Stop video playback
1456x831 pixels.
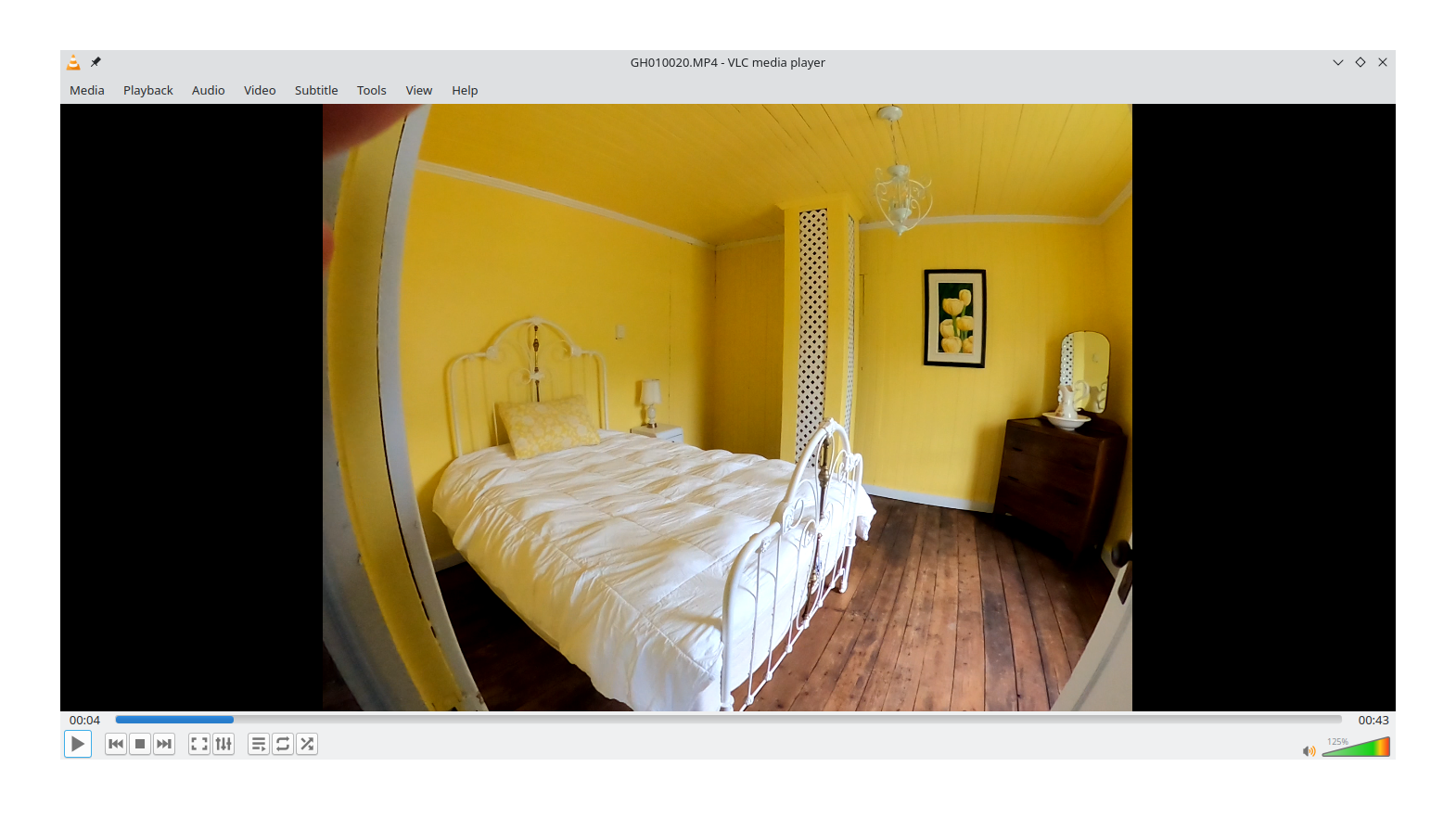pos(140,744)
